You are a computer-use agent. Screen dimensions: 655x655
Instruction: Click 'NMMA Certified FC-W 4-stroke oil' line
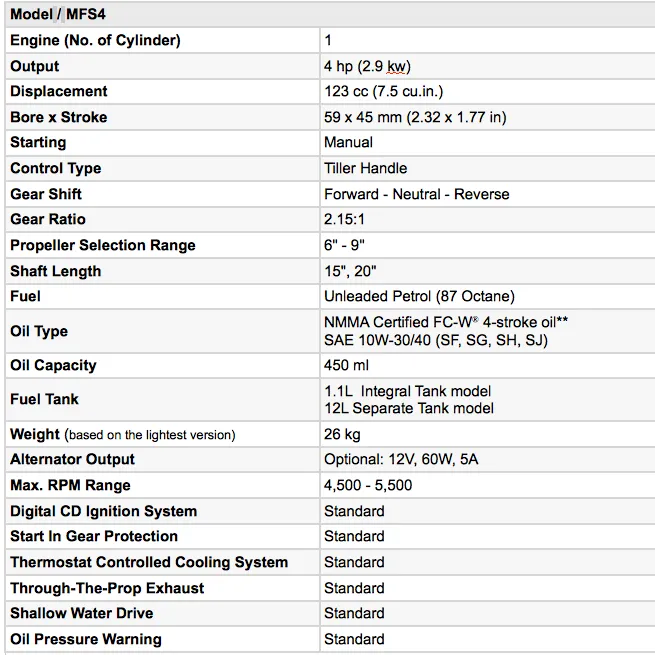tap(446, 322)
